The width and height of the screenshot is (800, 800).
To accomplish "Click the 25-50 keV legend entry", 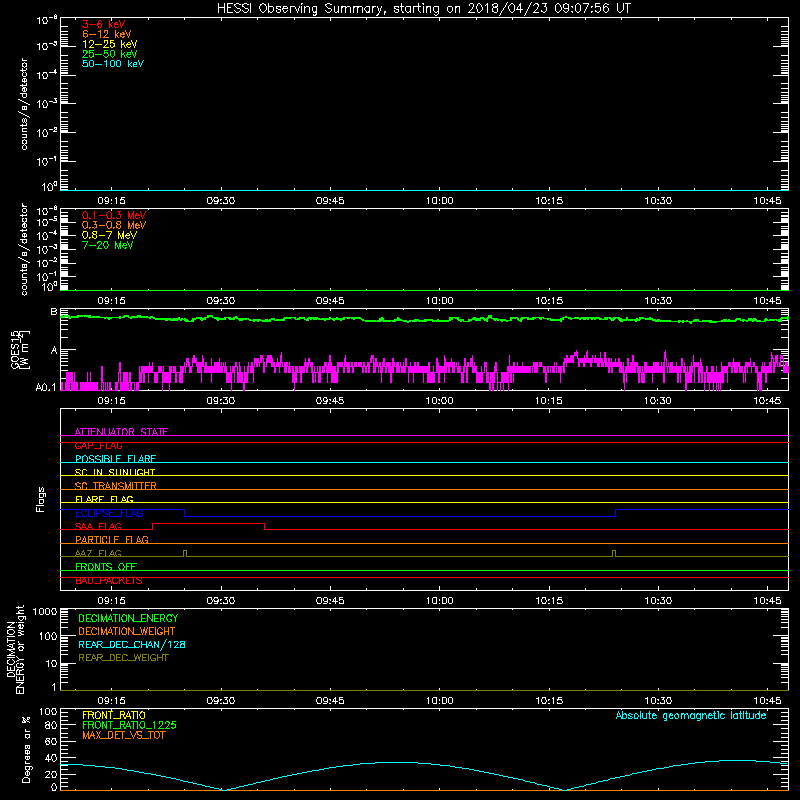I will pyautogui.click(x=109, y=54).
